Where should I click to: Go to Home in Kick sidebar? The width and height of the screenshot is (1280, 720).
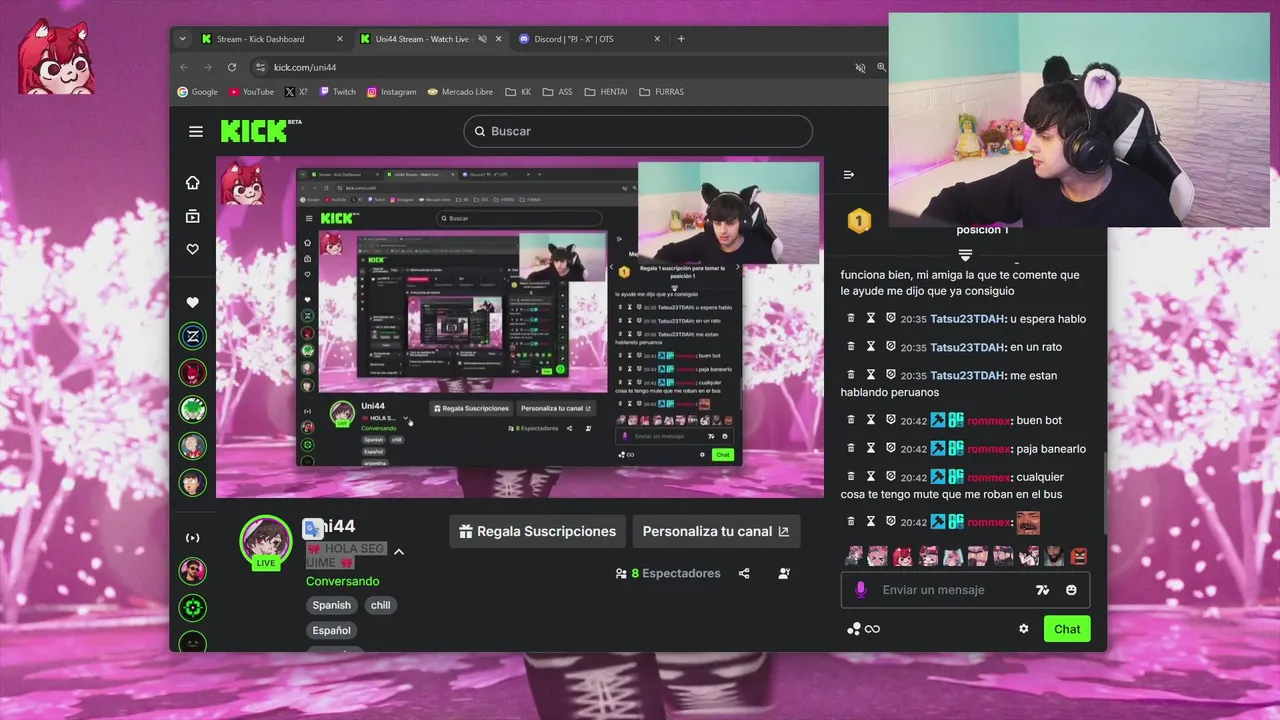click(x=193, y=182)
